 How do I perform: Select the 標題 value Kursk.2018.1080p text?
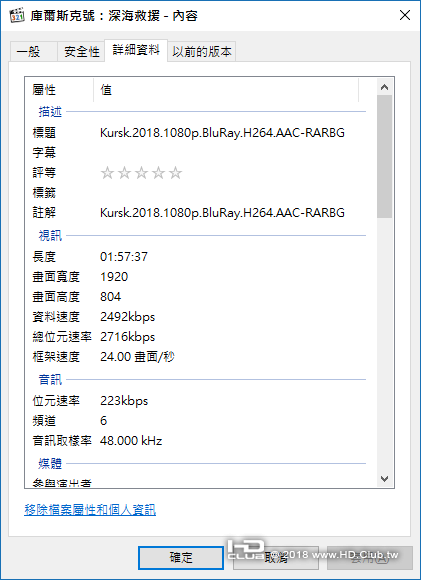point(222,132)
